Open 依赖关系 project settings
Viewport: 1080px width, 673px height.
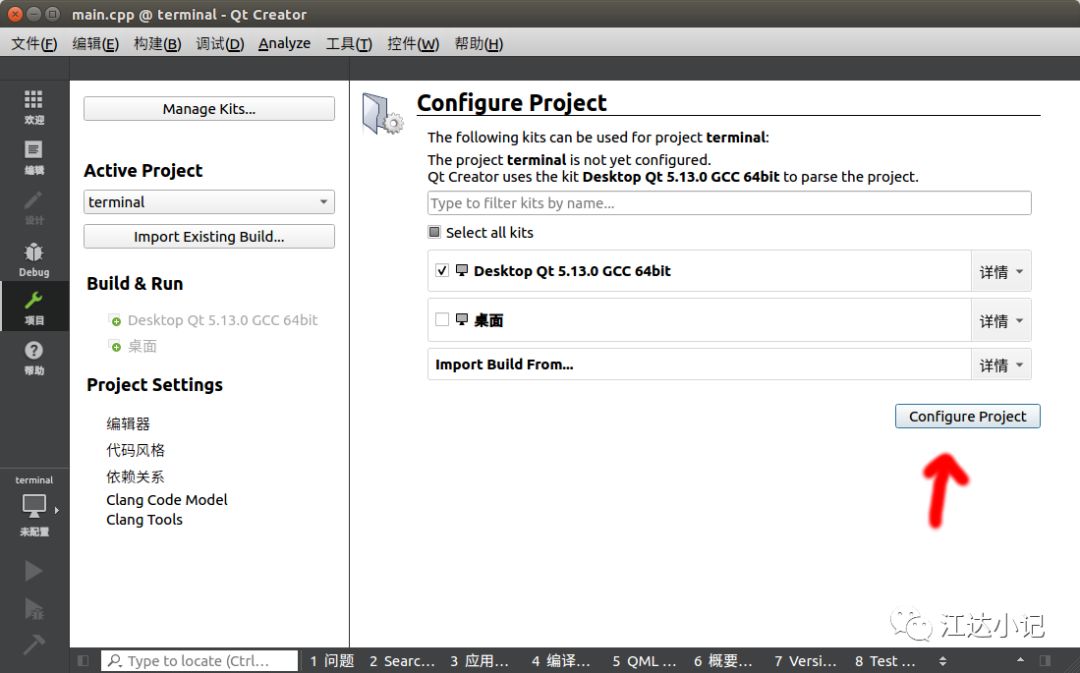135,477
